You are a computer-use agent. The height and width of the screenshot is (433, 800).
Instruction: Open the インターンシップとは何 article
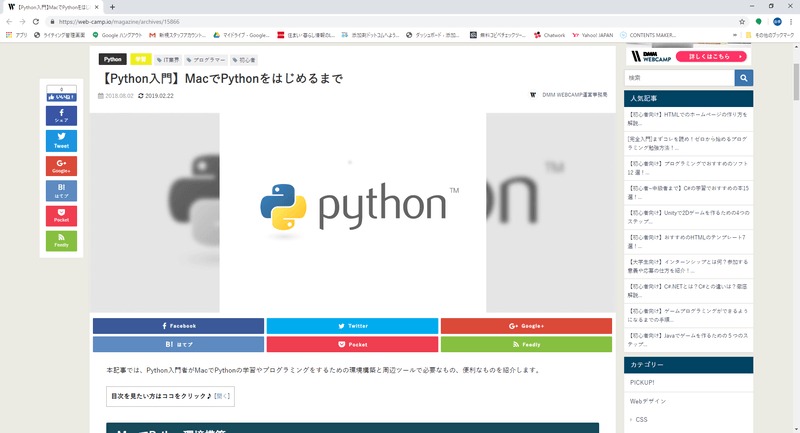coord(688,266)
